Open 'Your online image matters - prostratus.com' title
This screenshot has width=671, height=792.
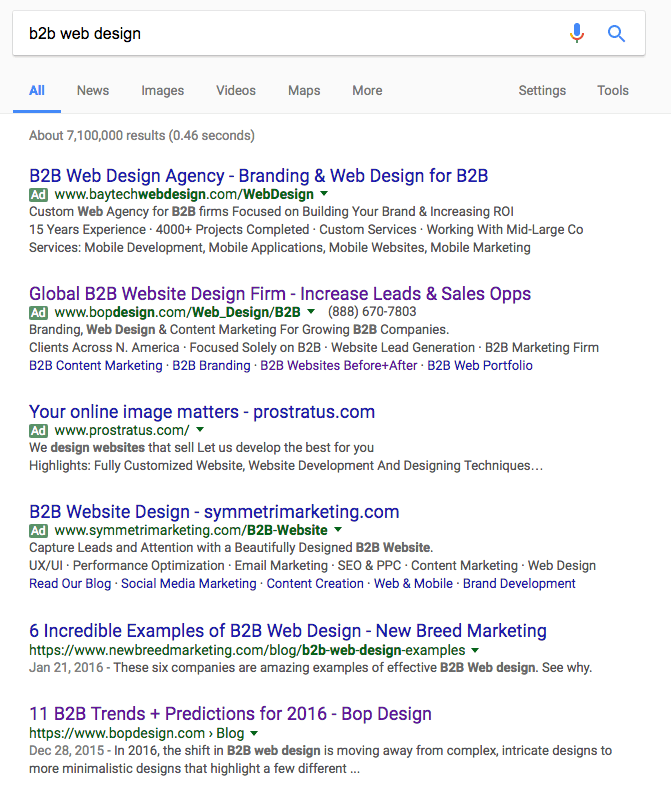tap(202, 412)
